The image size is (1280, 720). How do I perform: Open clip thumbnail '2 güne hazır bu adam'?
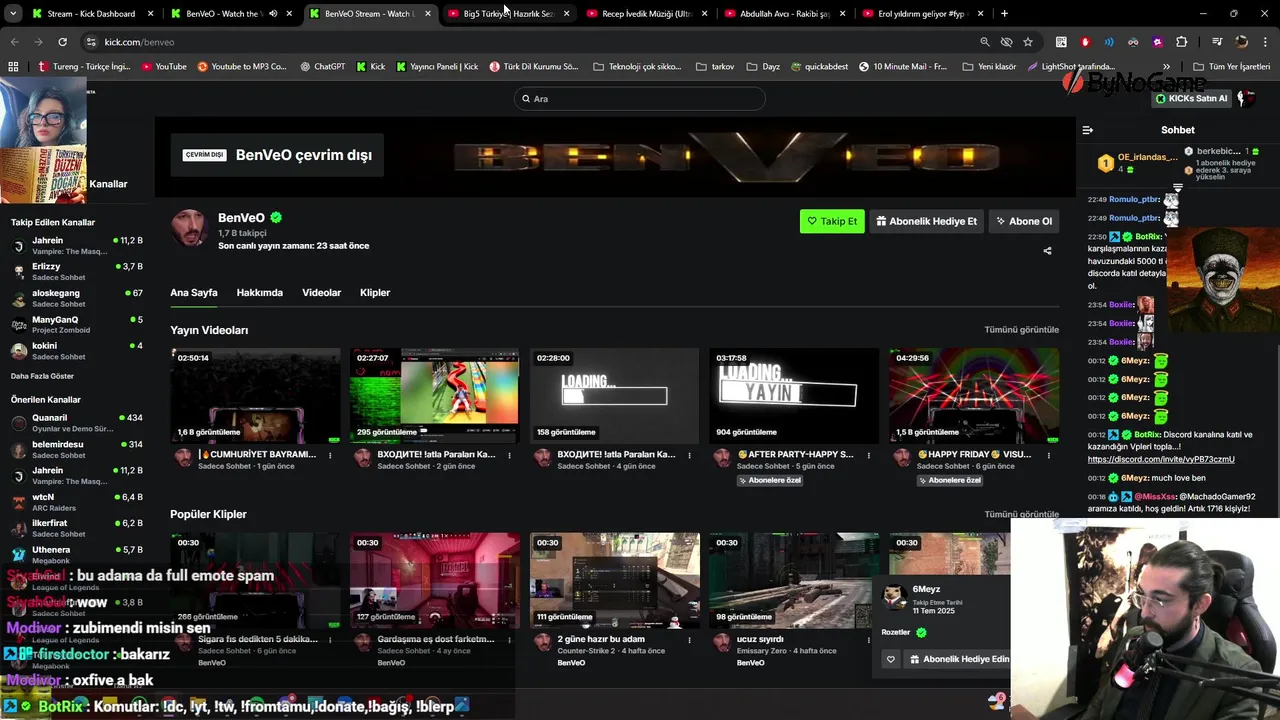click(614, 580)
